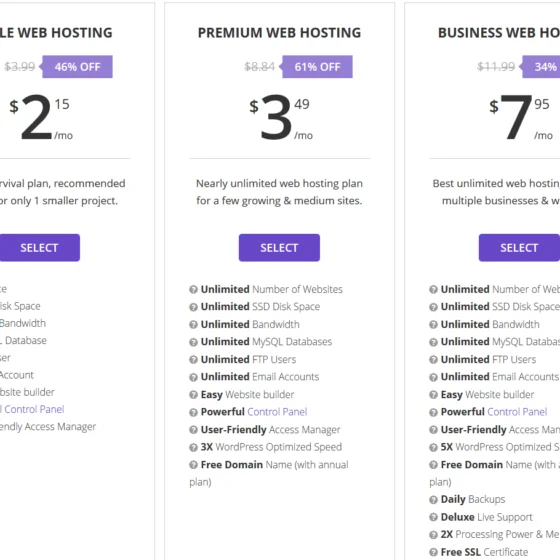Click help icon beside Premium Unlimited MySQL Databases
The image size is (560, 560).
pyautogui.click(x=193, y=342)
